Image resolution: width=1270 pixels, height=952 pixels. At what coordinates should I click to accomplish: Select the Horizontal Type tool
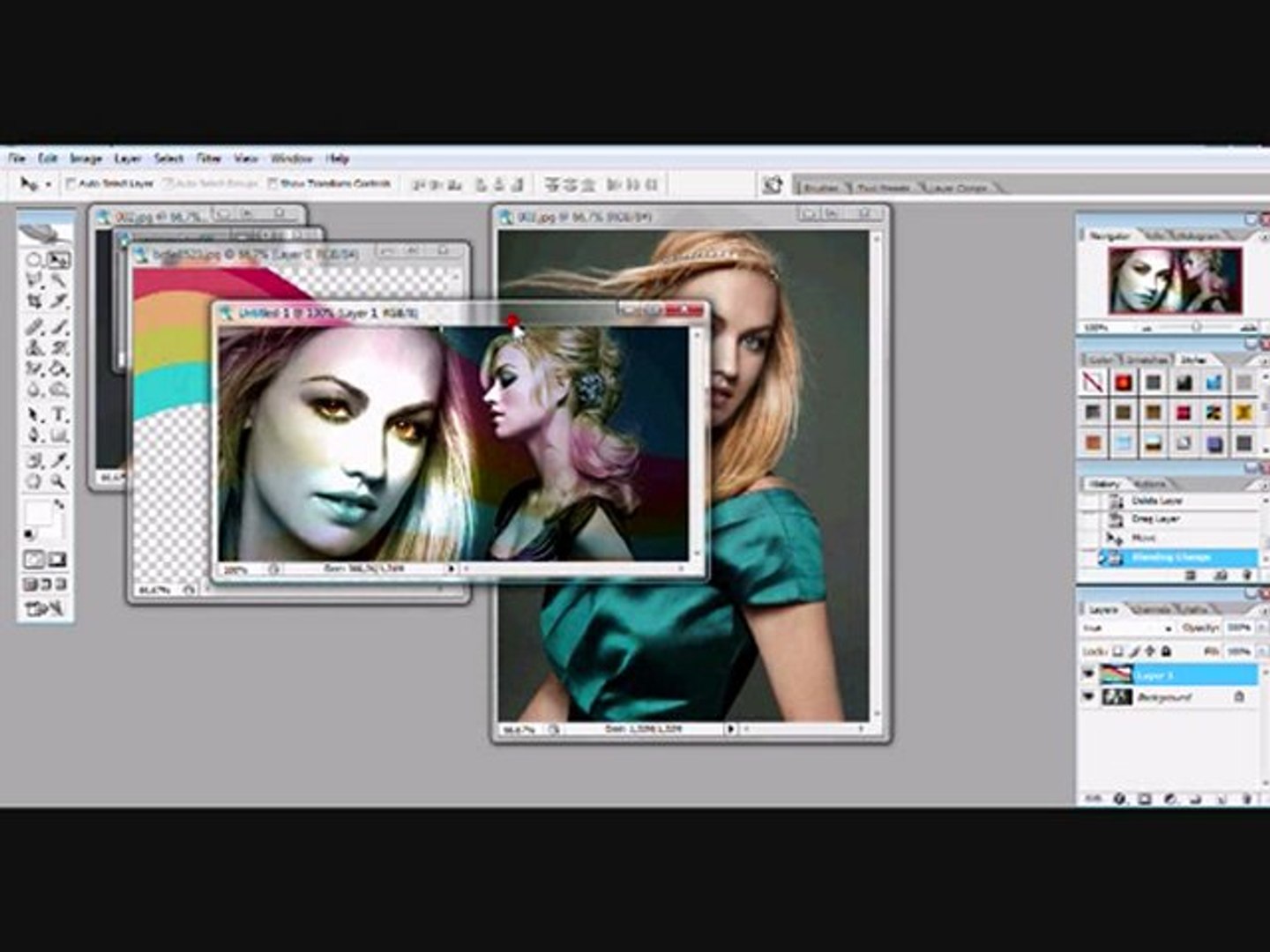pyautogui.click(x=58, y=414)
